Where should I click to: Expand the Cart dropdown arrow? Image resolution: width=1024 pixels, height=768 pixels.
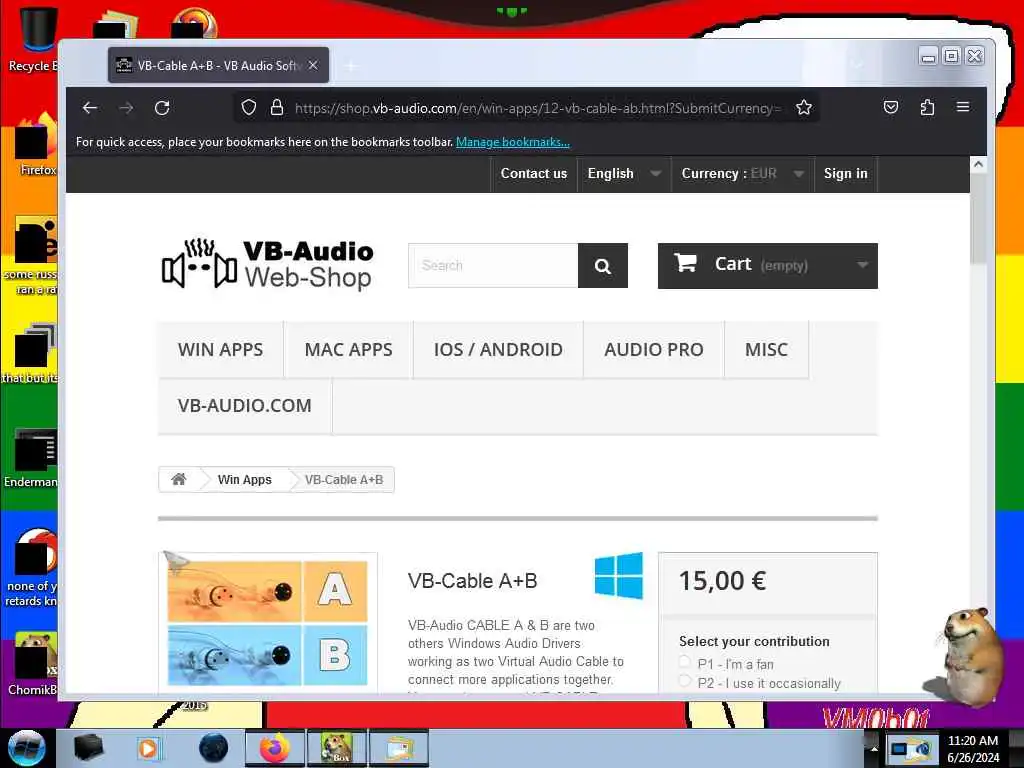(x=863, y=265)
